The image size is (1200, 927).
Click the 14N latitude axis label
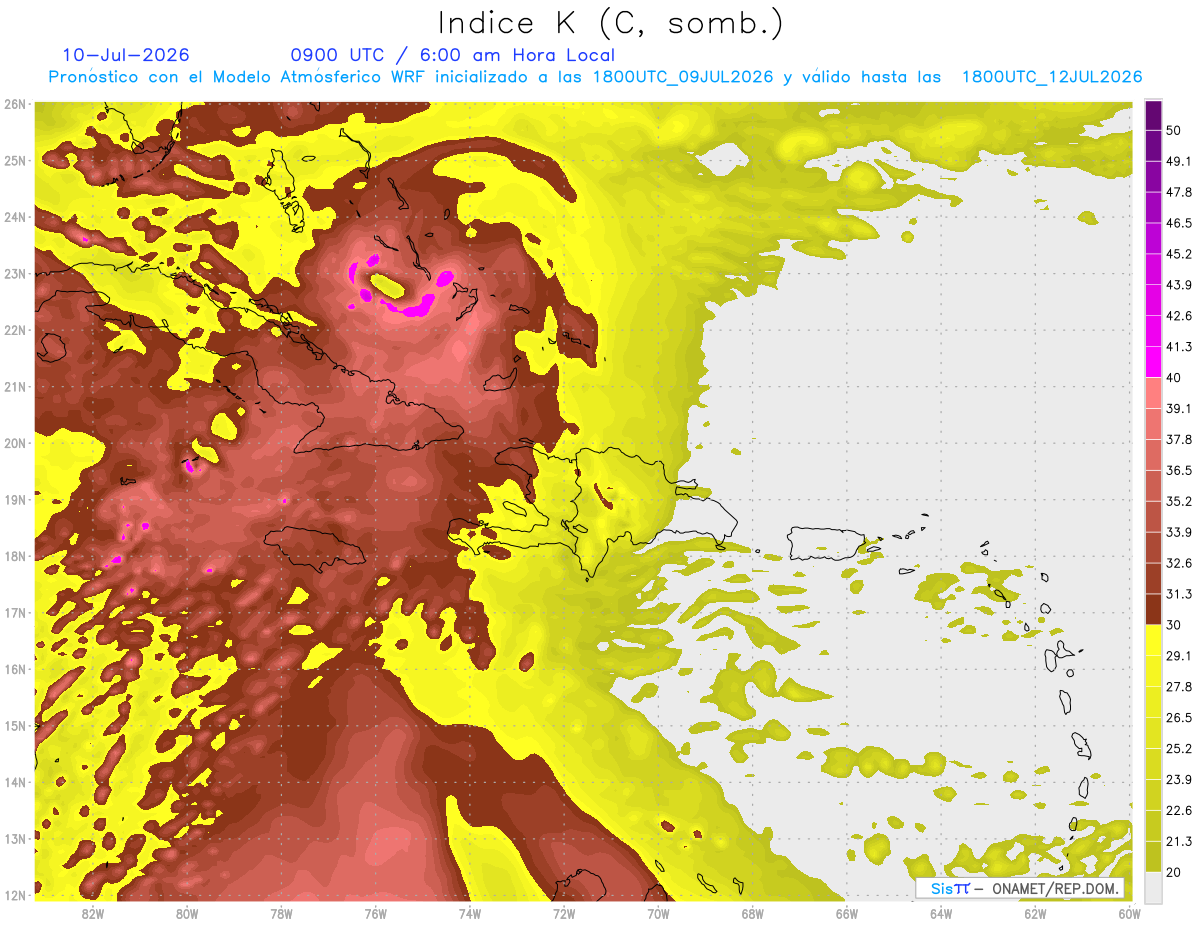pos(14,782)
